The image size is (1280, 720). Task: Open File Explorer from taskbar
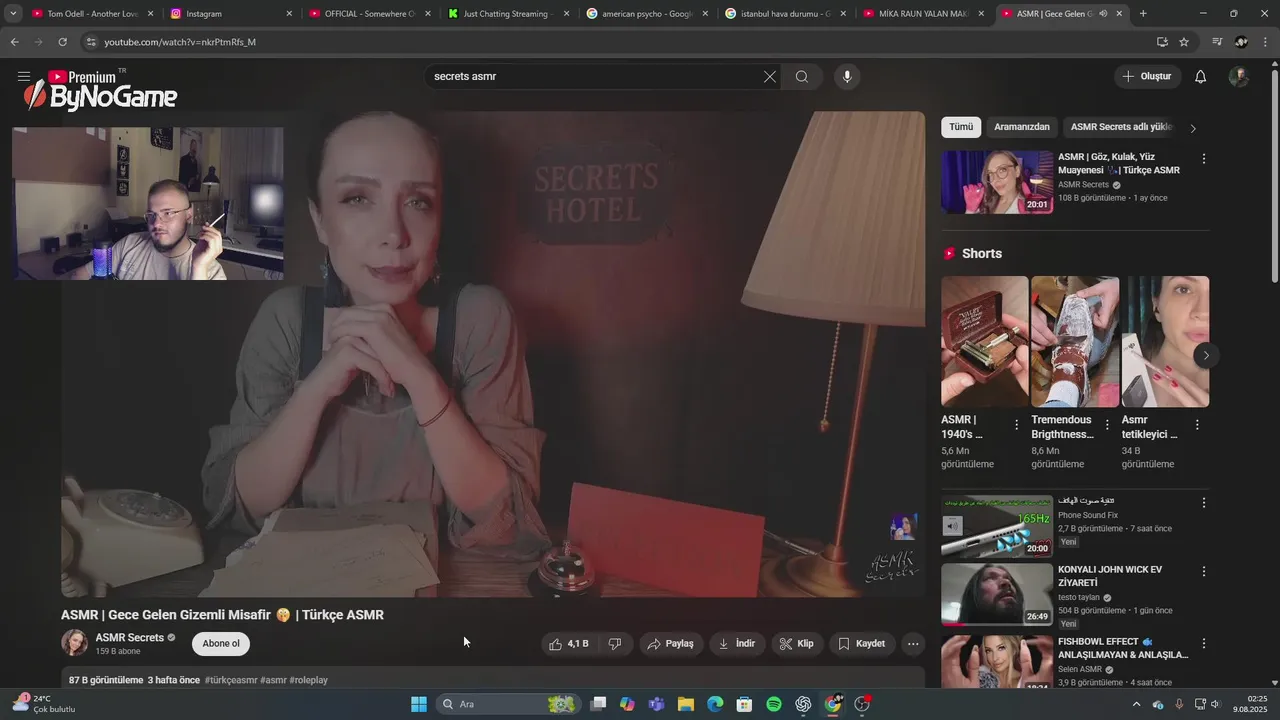(686, 704)
